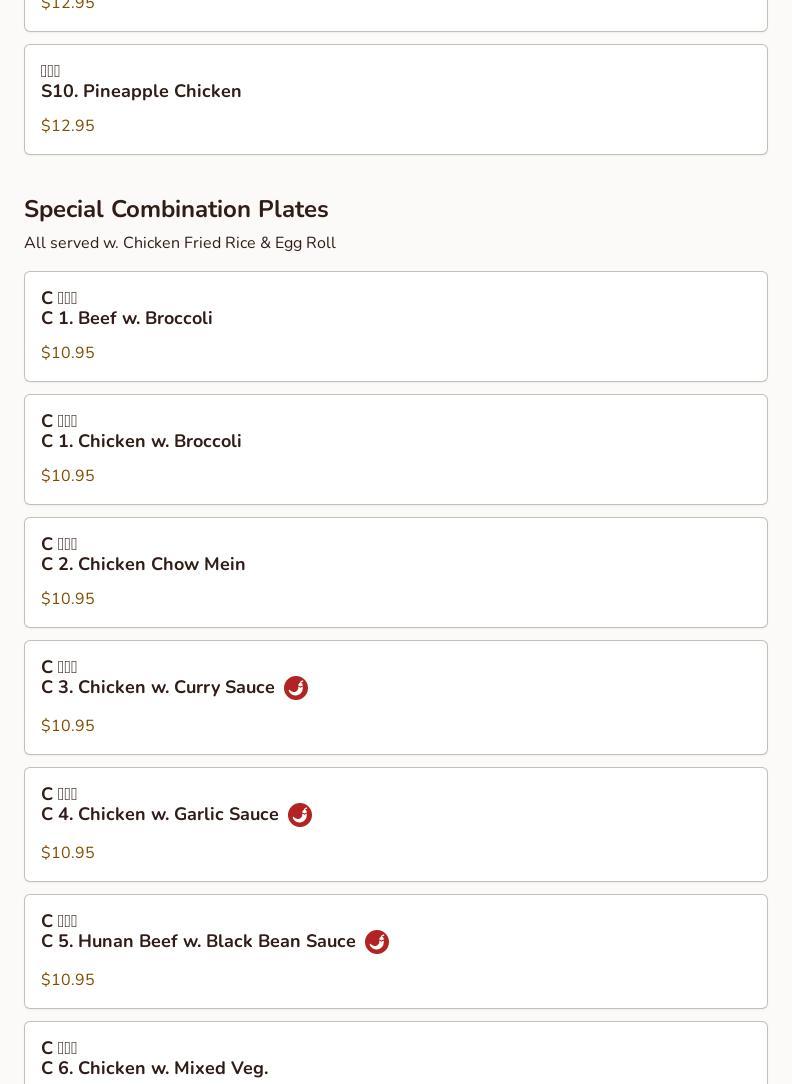
Task: Pick C 5. Hunan Beef w. Black Bean Sauce title
Action: [x=198, y=941]
